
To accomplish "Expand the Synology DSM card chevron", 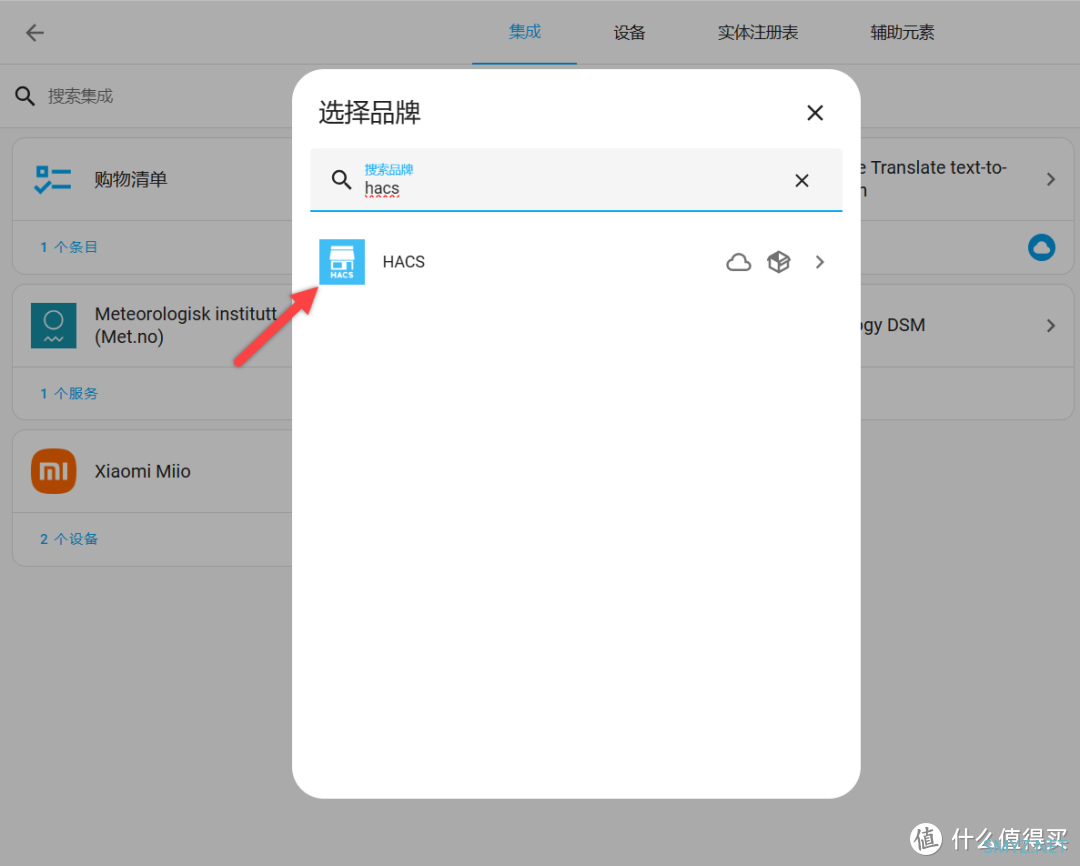I will [1050, 325].
